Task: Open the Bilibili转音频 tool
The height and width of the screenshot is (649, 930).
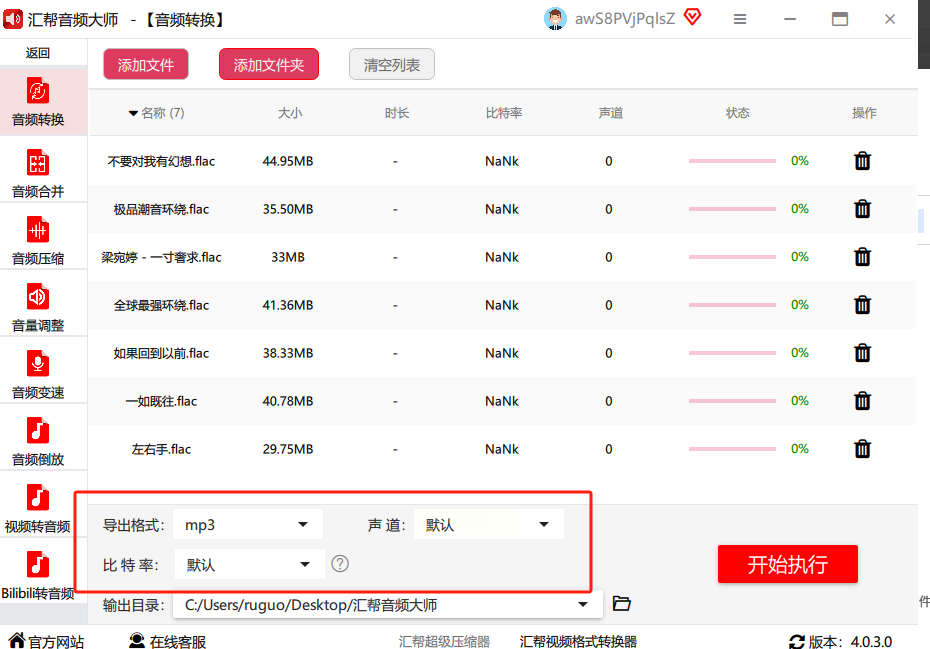Action: click(37, 575)
